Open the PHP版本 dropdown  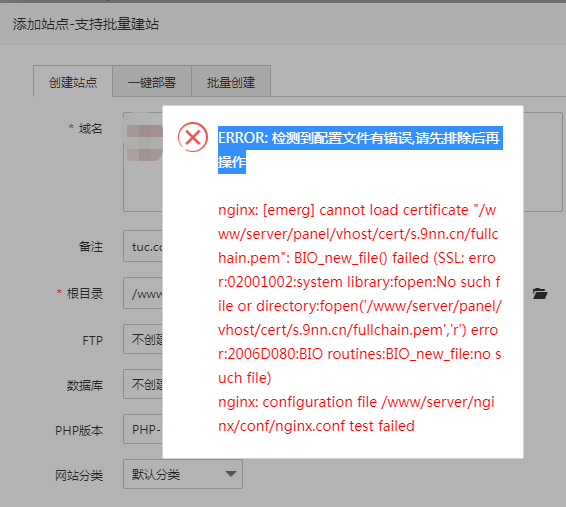click(x=143, y=429)
